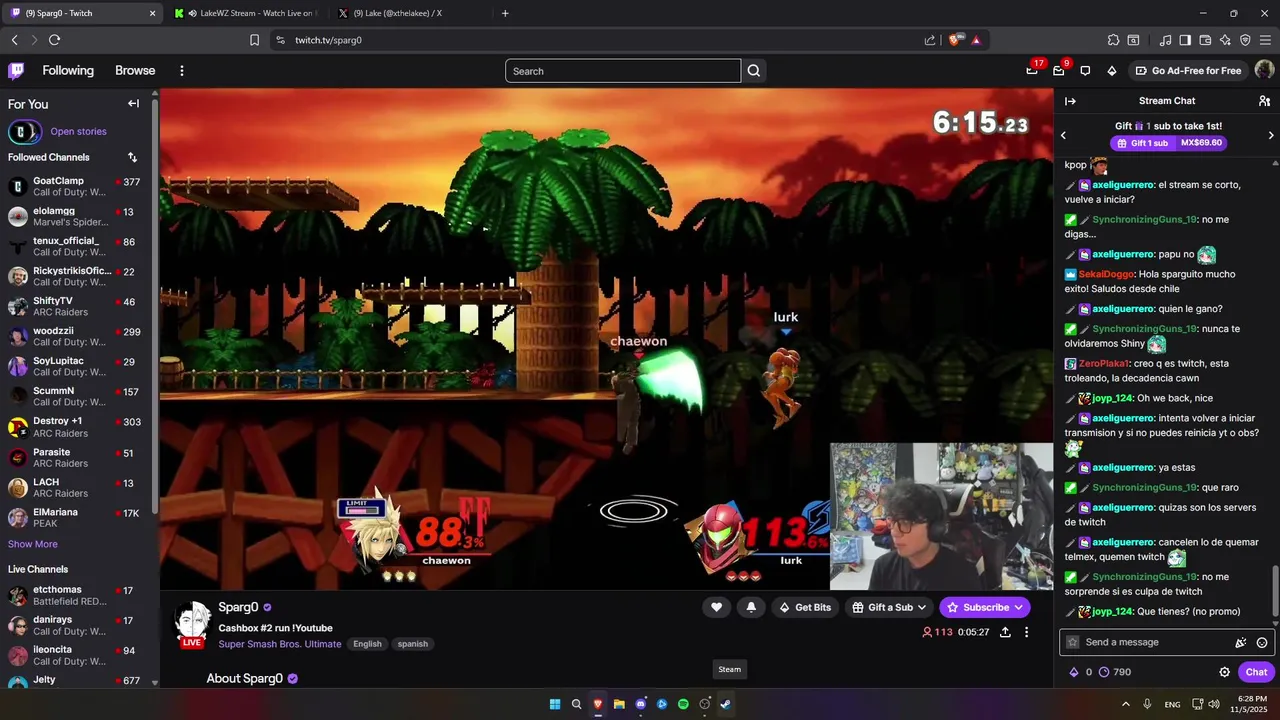
Task: Collapse the For You sidebar
Action: click(133, 104)
